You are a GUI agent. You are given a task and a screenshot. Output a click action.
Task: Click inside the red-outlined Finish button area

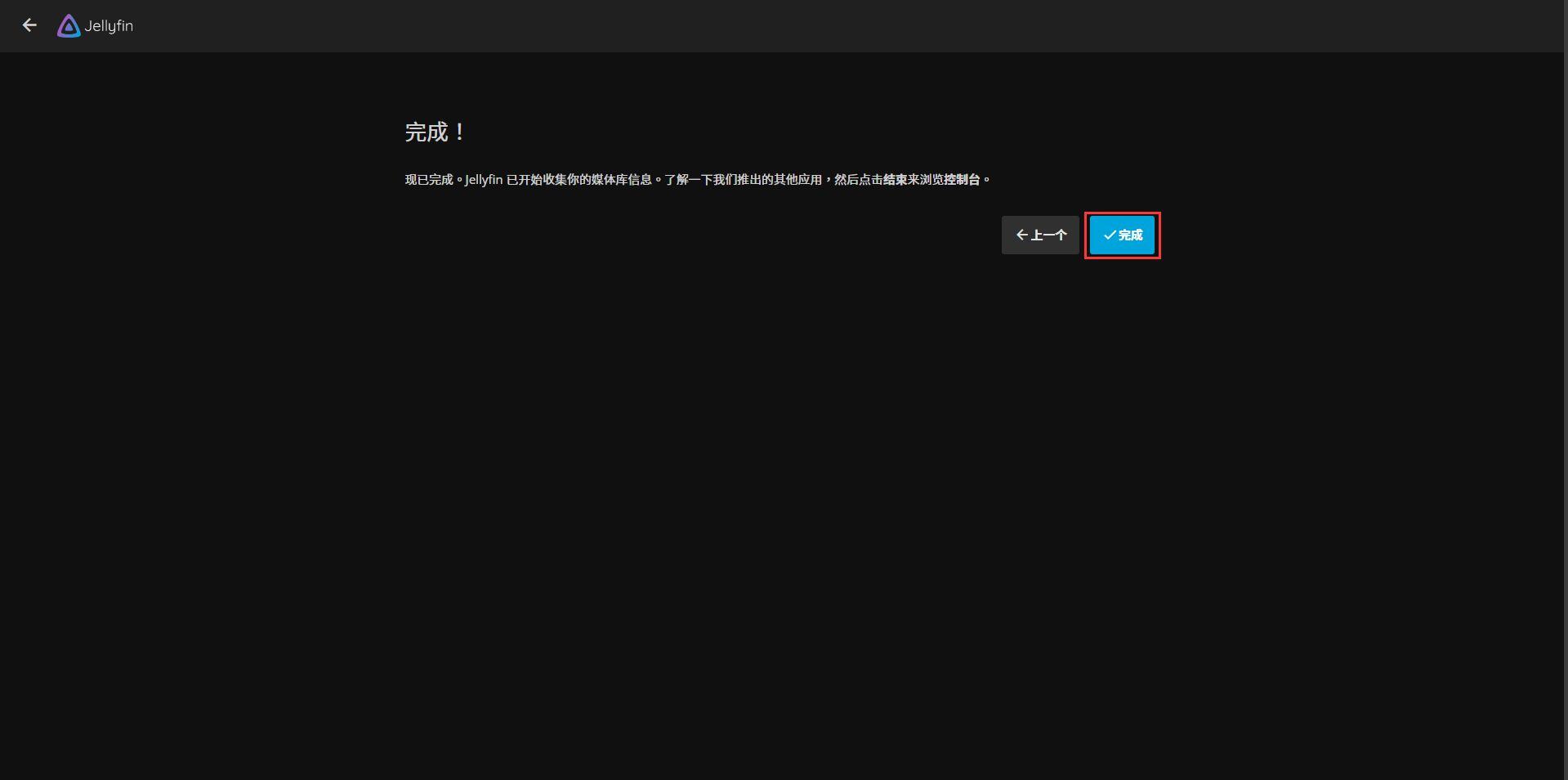coord(1122,235)
